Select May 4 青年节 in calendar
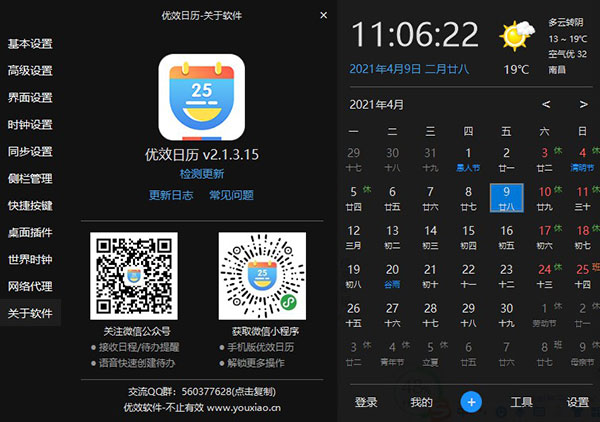Image resolution: width=600 pixels, height=422 pixels. tap(394, 354)
